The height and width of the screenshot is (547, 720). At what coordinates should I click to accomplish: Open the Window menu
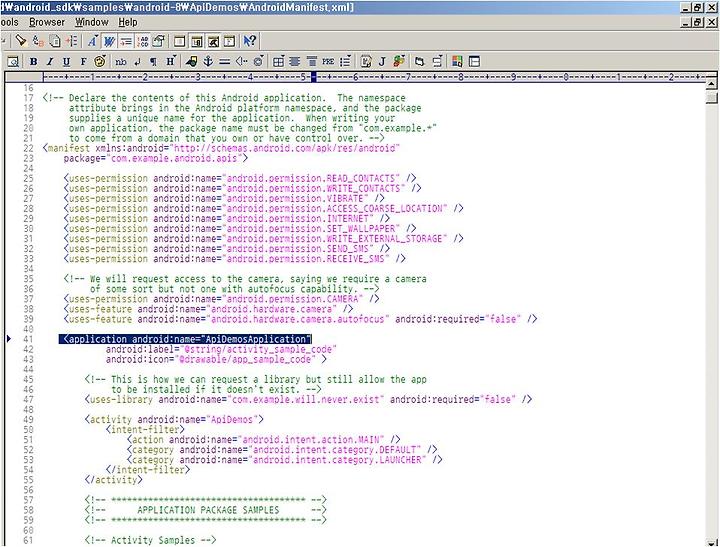[92, 22]
